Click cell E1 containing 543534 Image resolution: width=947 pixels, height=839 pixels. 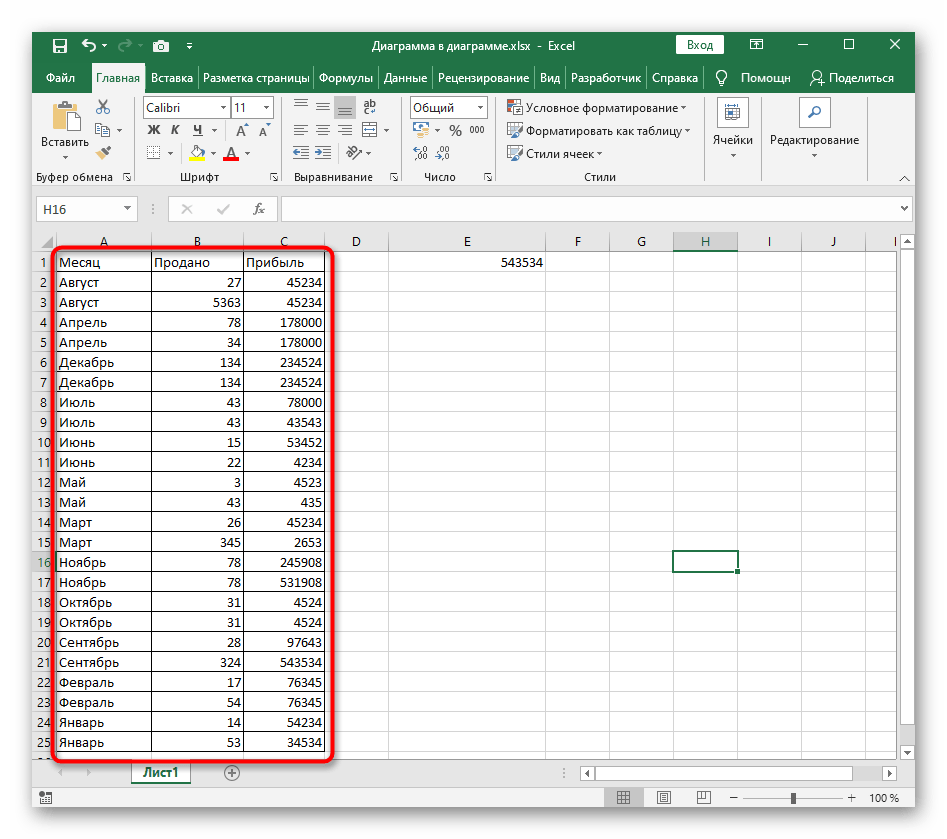pyautogui.click(x=467, y=262)
